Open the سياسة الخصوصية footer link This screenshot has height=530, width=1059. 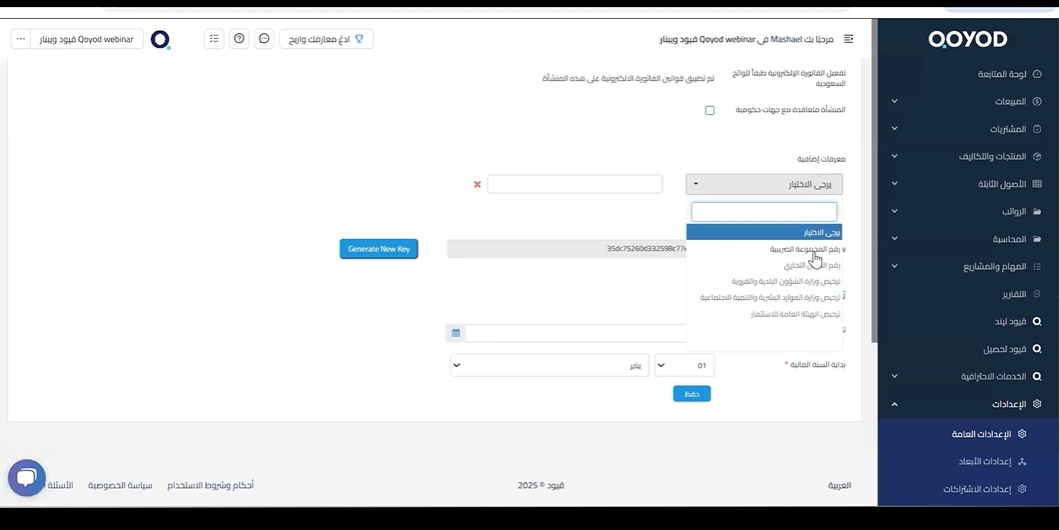coord(120,485)
